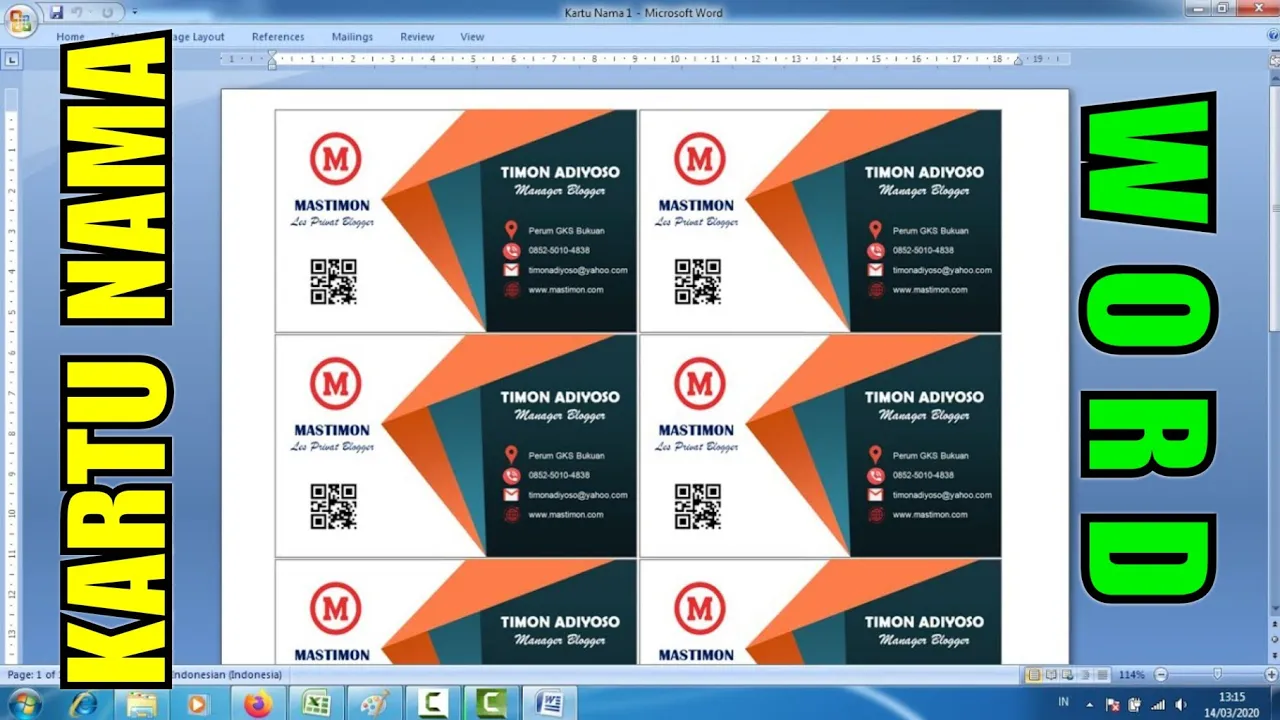Open Firefox from the taskbar
Screen dimensions: 1280x720
[x=258, y=704]
